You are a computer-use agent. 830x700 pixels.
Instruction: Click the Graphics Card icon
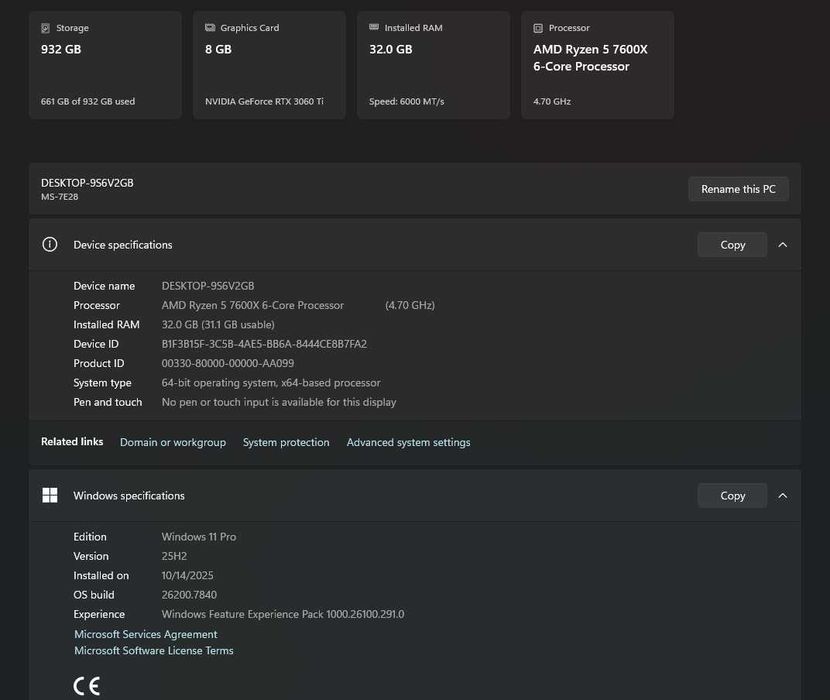tap(210, 28)
